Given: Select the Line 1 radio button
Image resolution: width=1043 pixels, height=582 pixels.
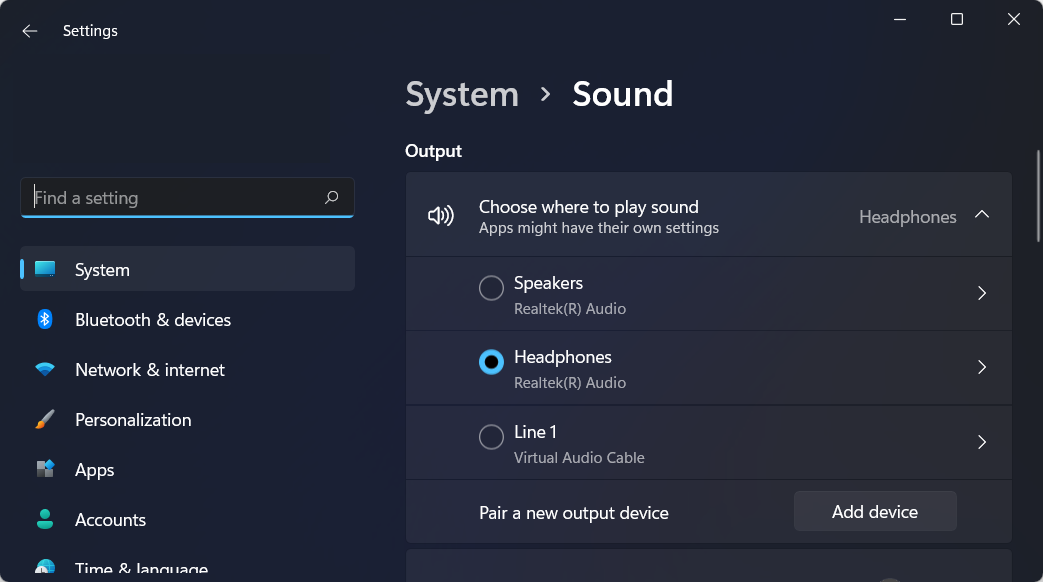Looking at the screenshot, I should [x=491, y=437].
